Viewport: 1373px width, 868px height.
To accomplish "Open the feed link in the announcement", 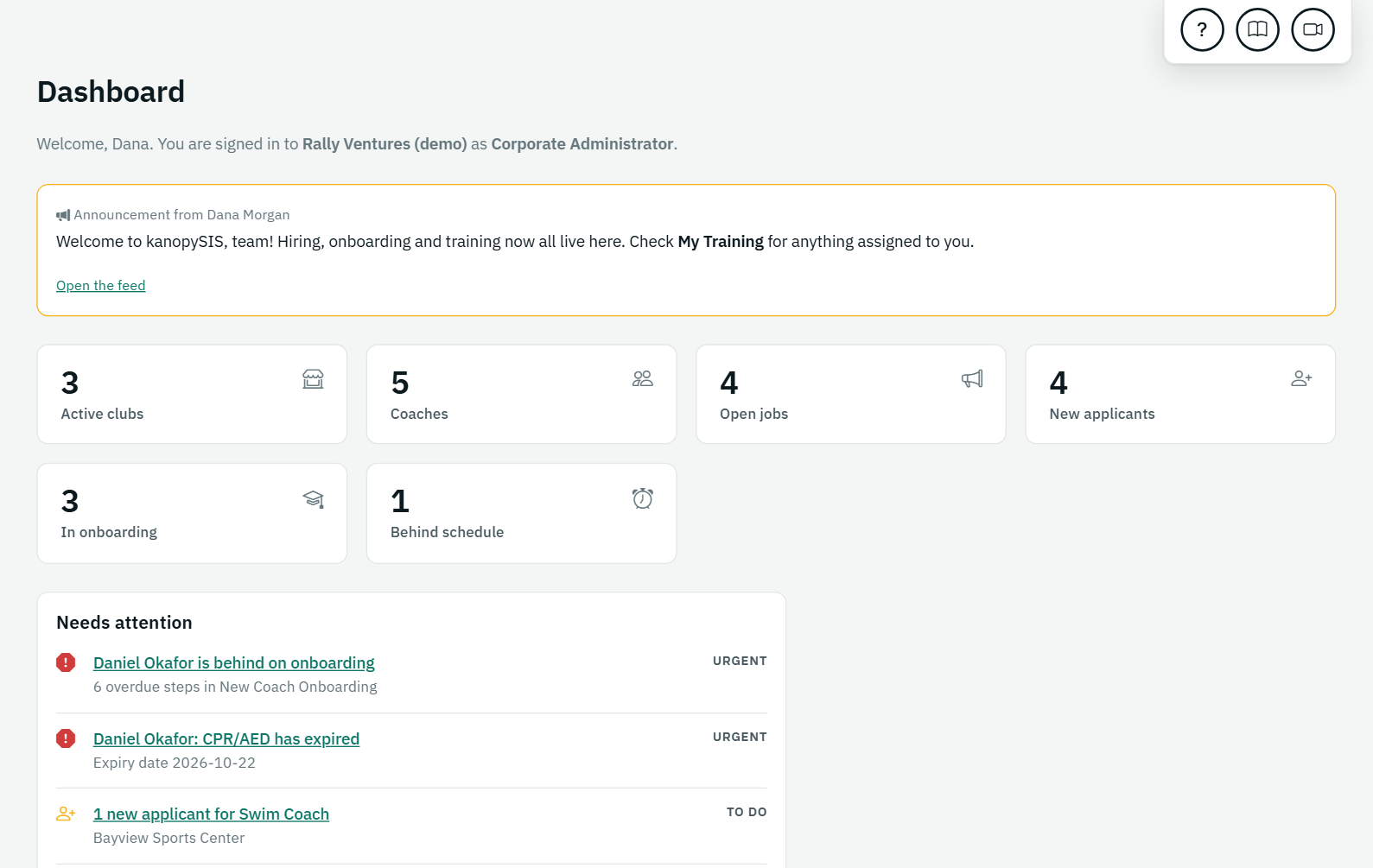I will [x=100, y=286].
